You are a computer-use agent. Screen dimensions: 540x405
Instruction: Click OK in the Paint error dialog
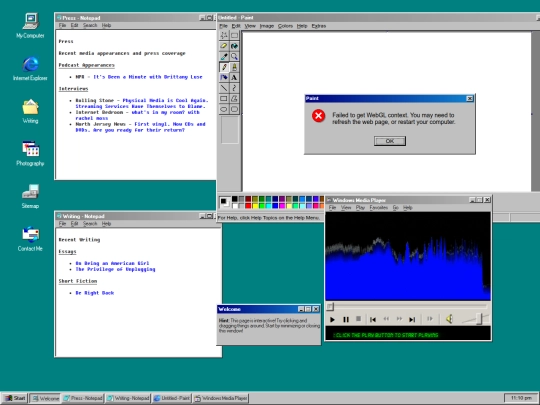[390, 141]
